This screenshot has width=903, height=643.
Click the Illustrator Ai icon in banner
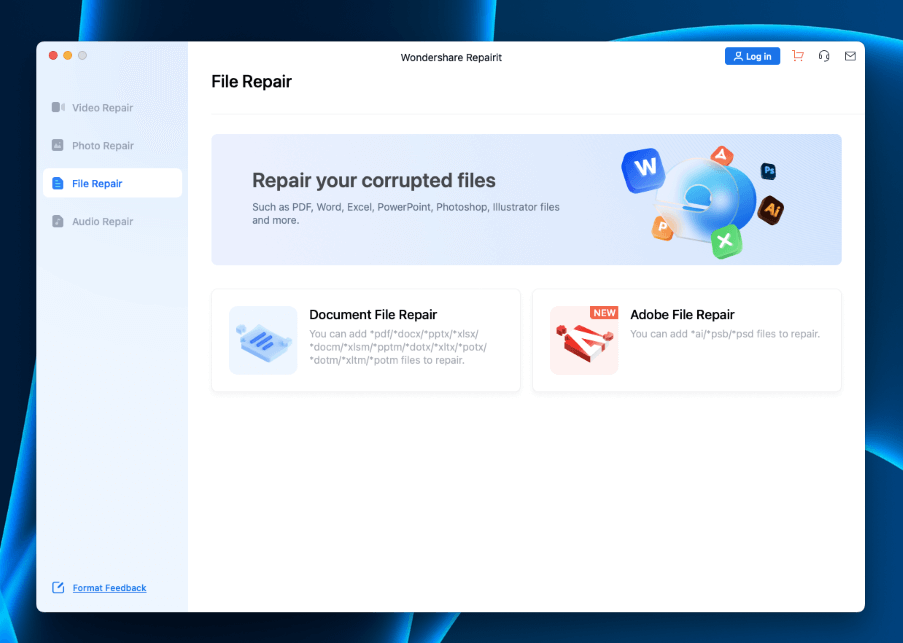(x=771, y=210)
